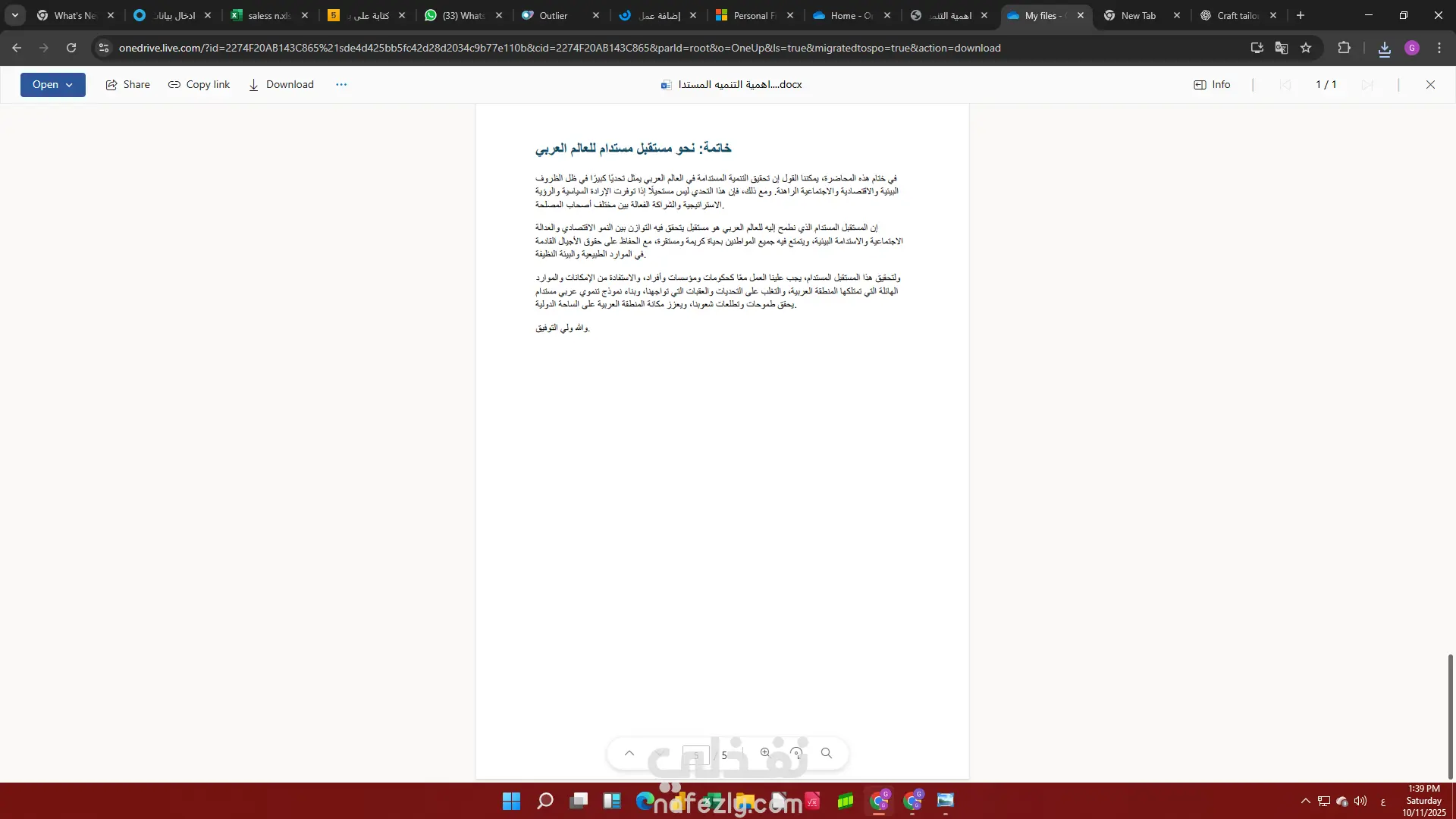
Task: Open Chrome downloads icon
Action: tap(1384, 49)
